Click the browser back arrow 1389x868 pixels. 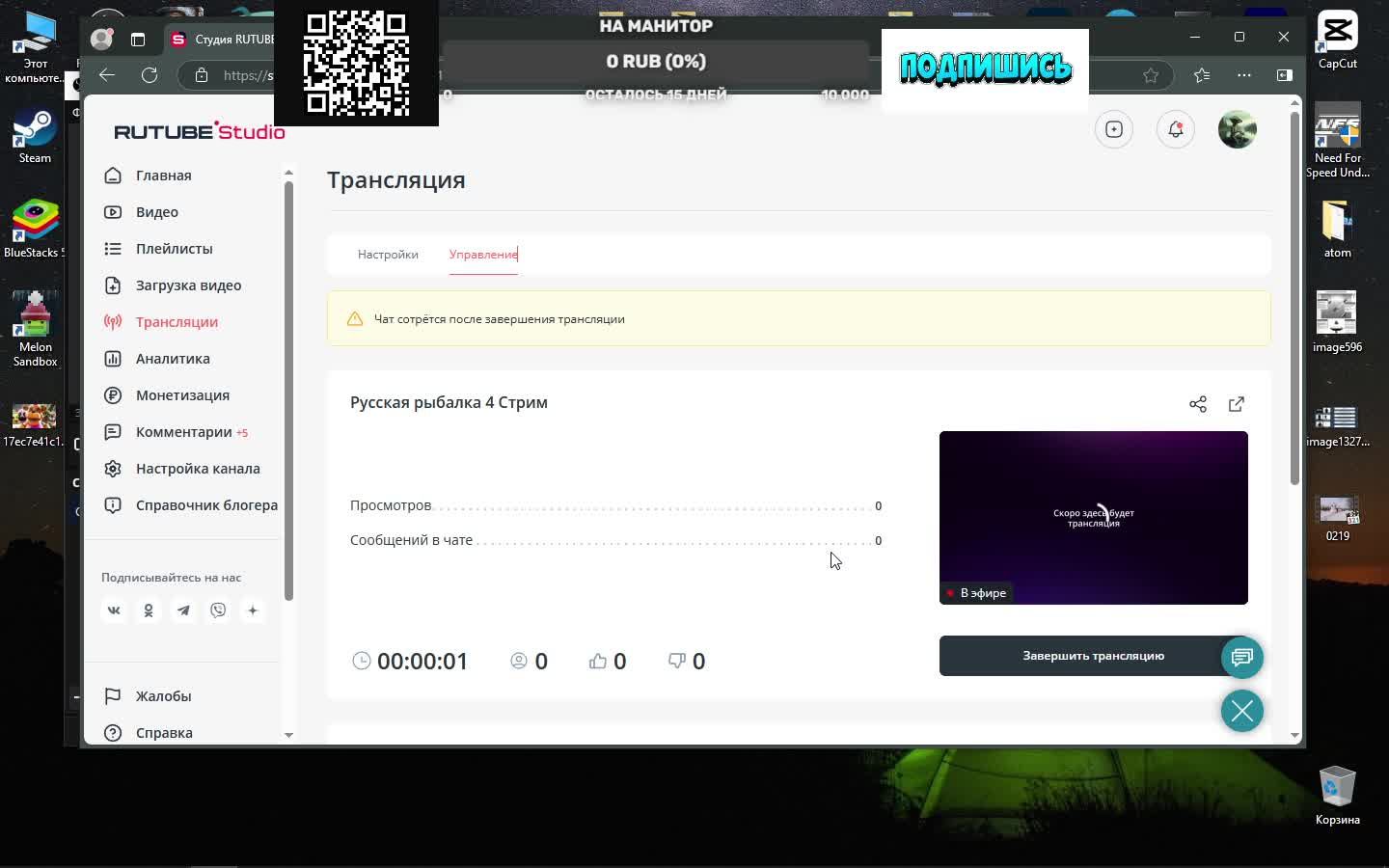click(107, 75)
